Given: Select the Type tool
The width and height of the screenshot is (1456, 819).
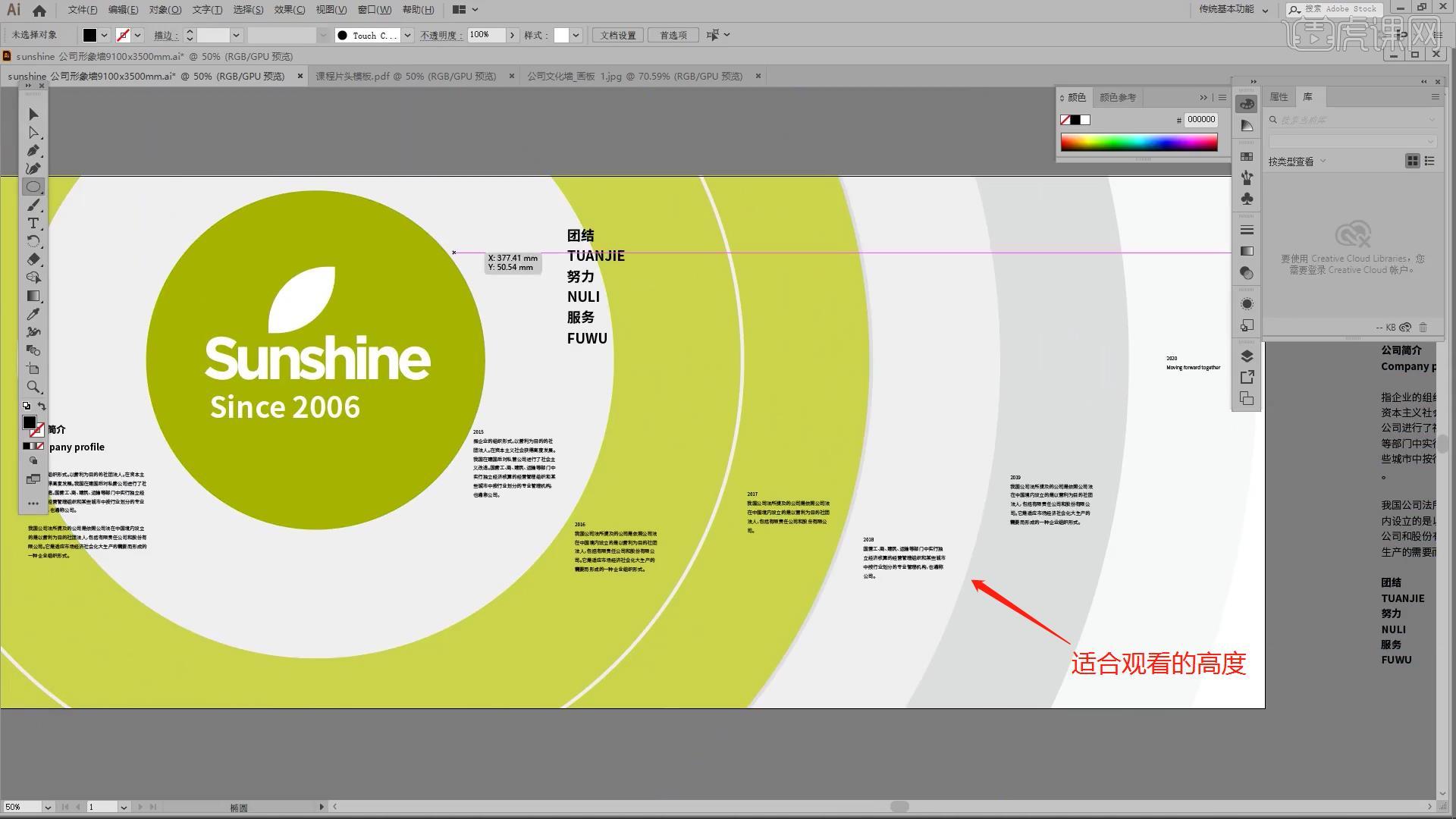Looking at the screenshot, I should click(33, 223).
